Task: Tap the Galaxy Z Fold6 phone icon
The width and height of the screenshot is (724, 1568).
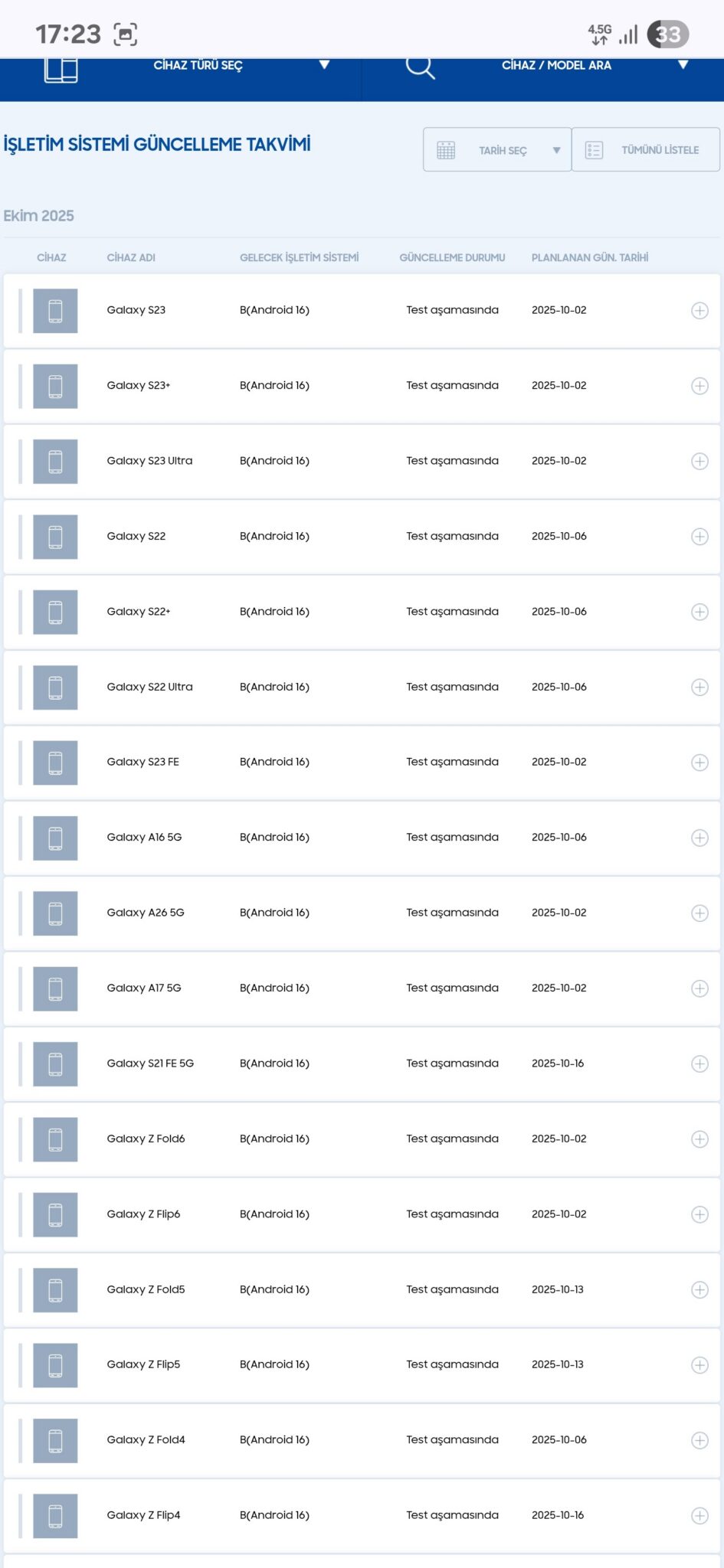Action: pos(55,1139)
